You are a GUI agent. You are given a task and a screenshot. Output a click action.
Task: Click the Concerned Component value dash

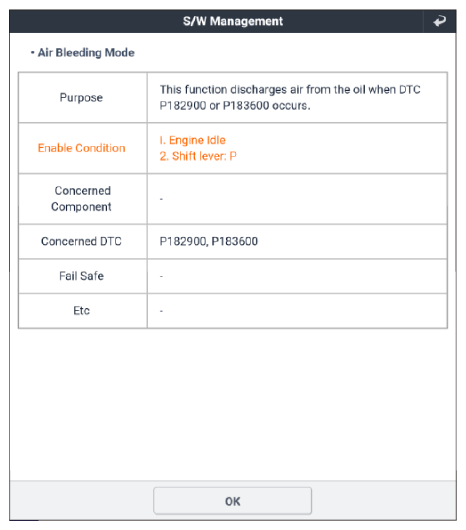(x=161, y=199)
